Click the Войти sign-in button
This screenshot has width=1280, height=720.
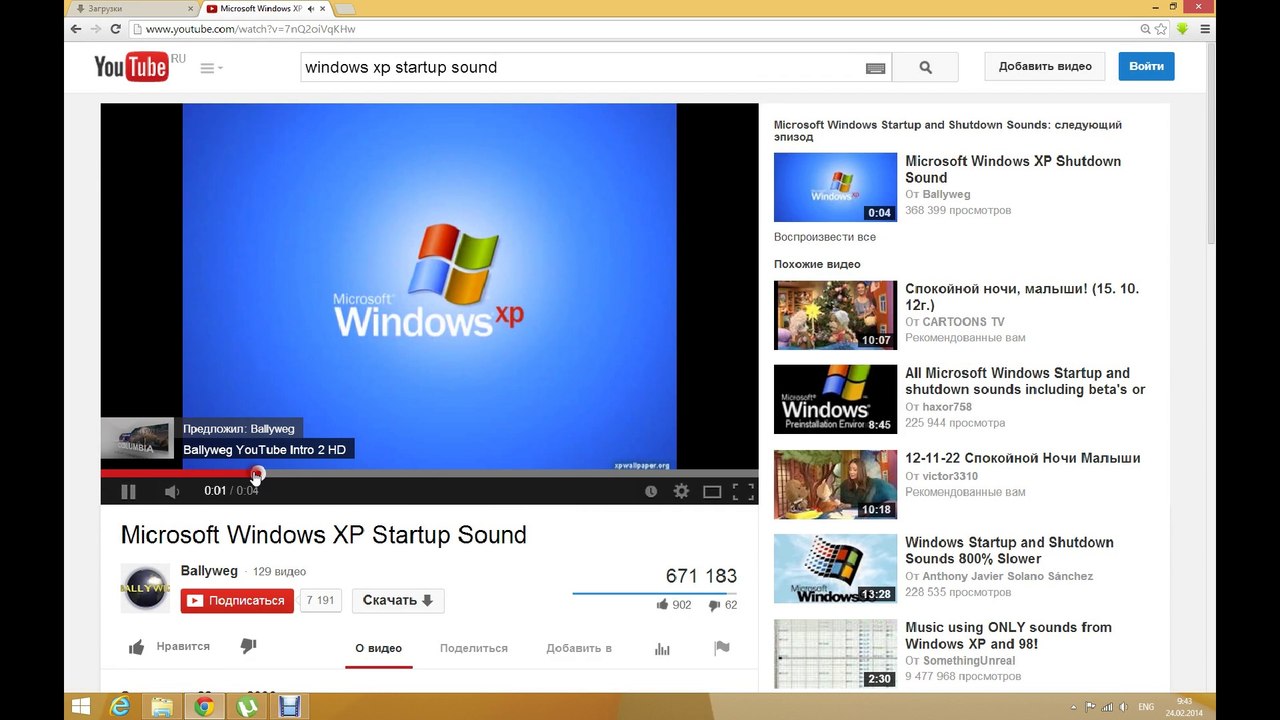1146,66
